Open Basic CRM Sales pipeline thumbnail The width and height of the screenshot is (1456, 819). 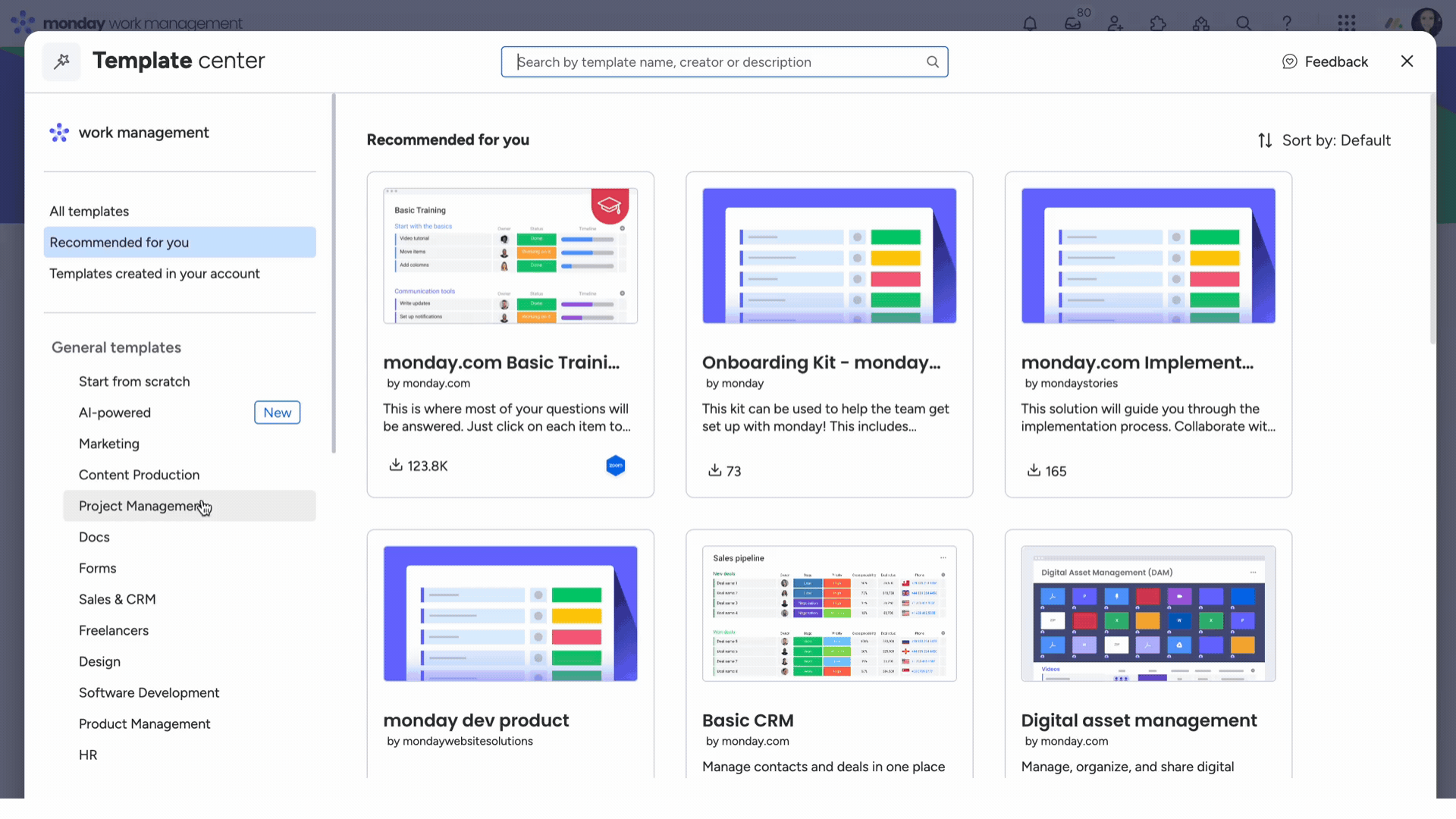click(x=830, y=613)
